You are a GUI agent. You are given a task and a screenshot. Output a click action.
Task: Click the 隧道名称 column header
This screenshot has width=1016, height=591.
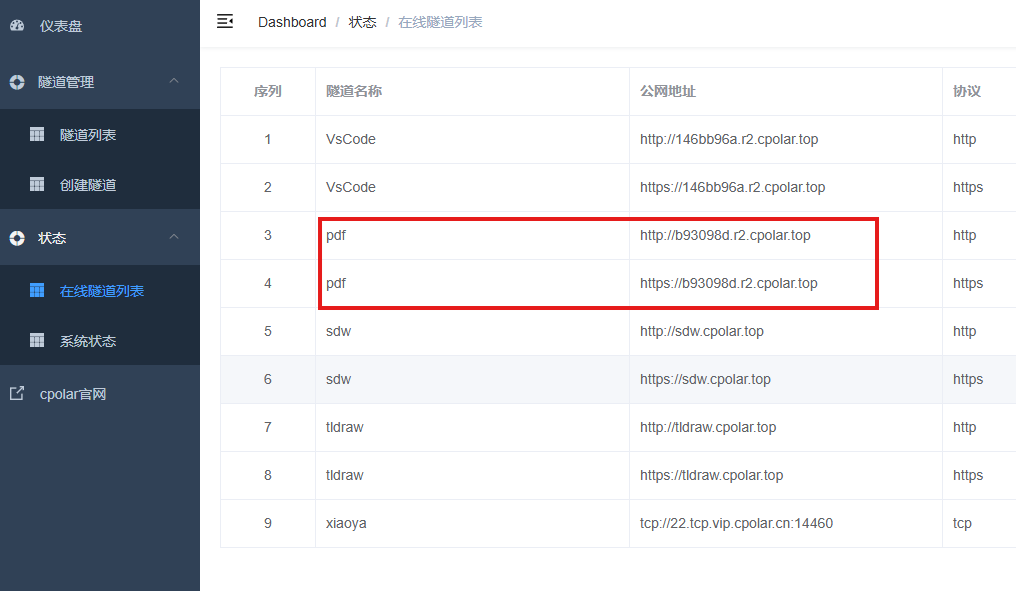354,91
